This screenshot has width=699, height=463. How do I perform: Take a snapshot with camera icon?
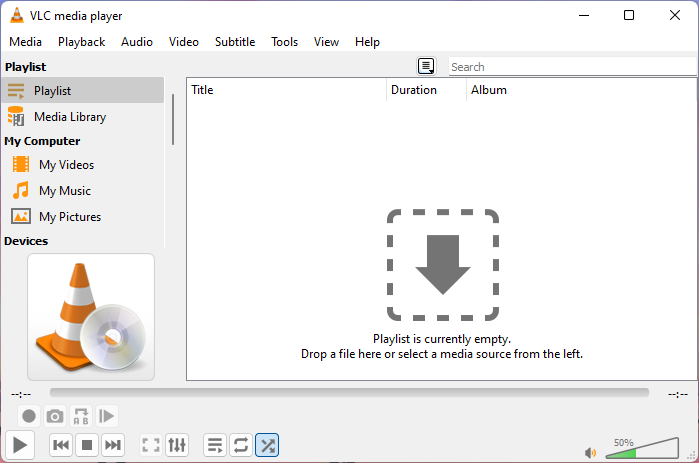55,416
